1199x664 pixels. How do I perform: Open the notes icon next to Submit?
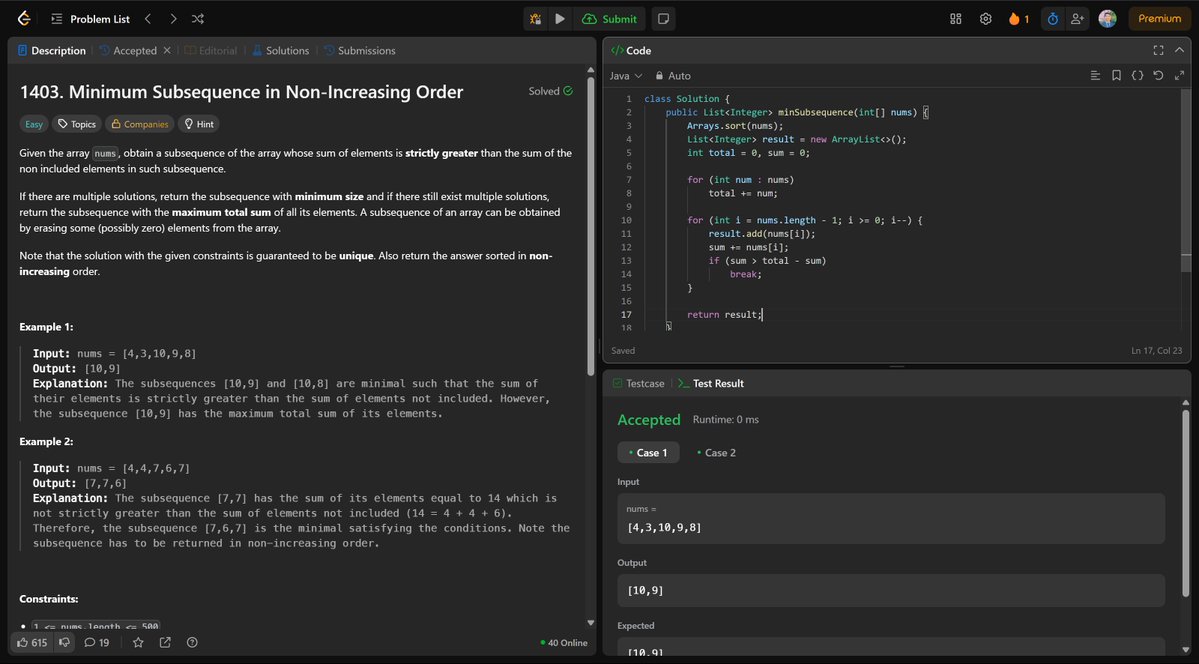(664, 19)
